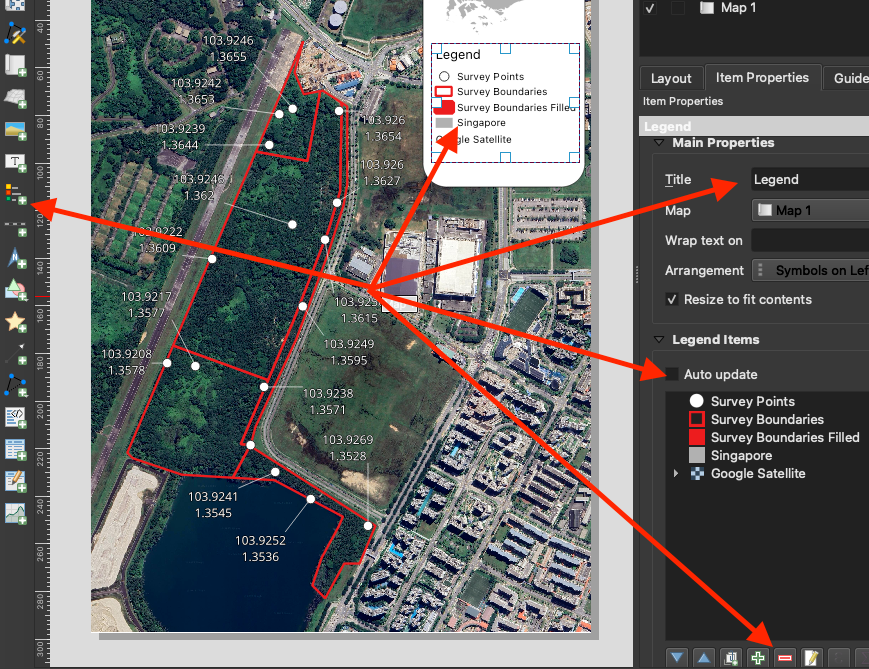Select the Edit Nodes tool
The image size is (869, 669).
15,33
